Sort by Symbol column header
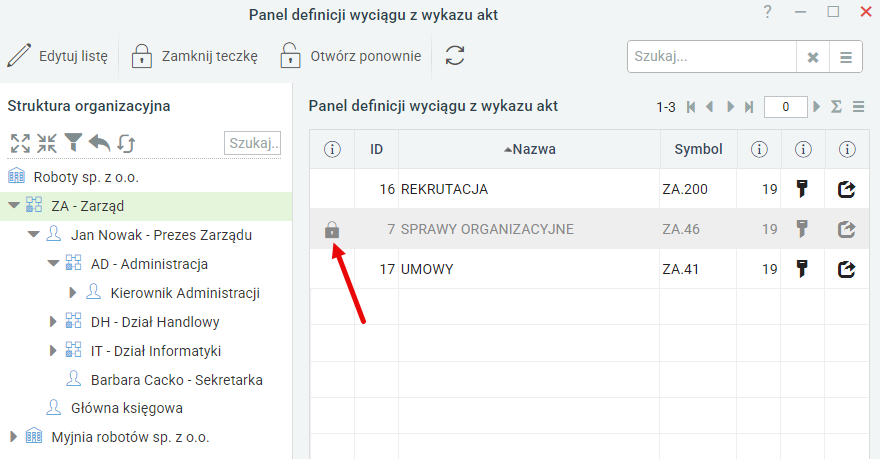Screen dimensions: 880x459 pyautogui.click(x=699, y=149)
